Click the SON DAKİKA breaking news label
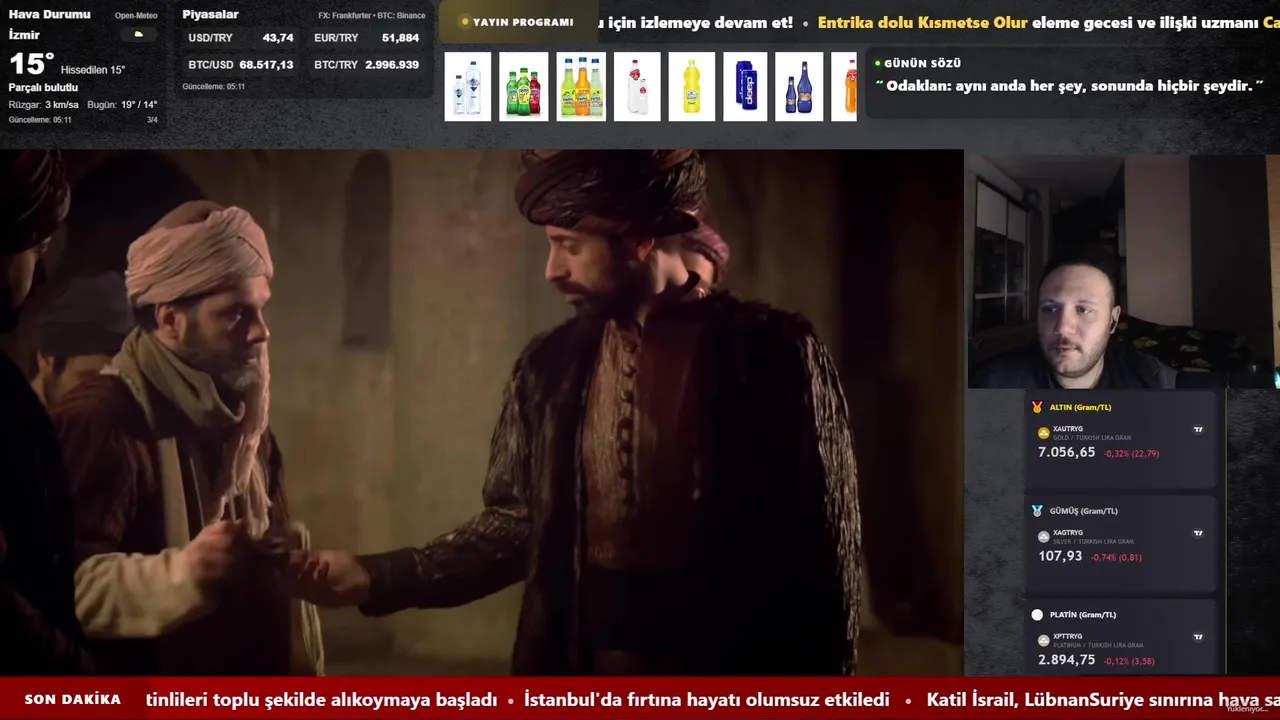 [73, 700]
